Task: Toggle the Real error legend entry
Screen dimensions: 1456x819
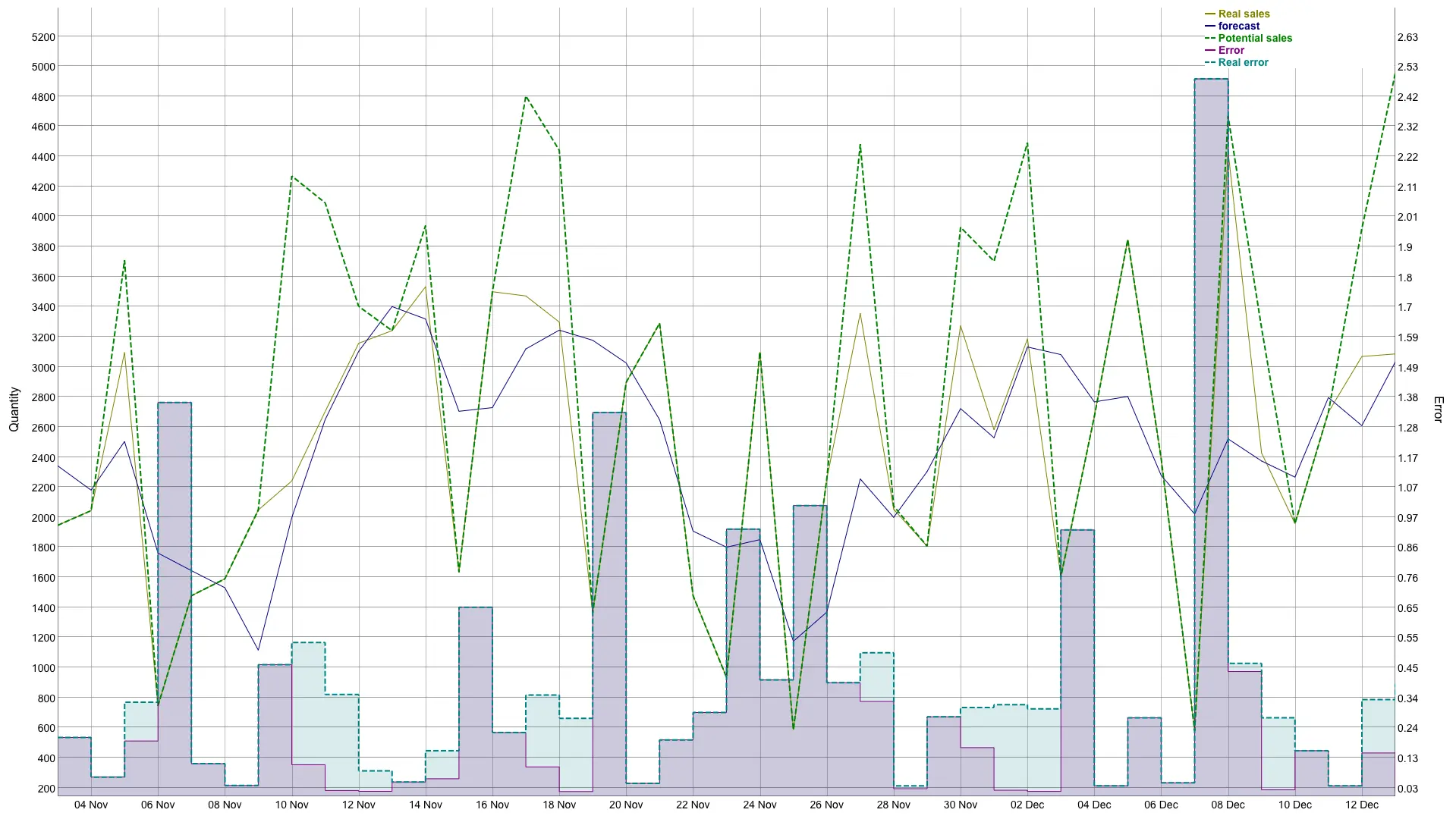Action: 1237,62
